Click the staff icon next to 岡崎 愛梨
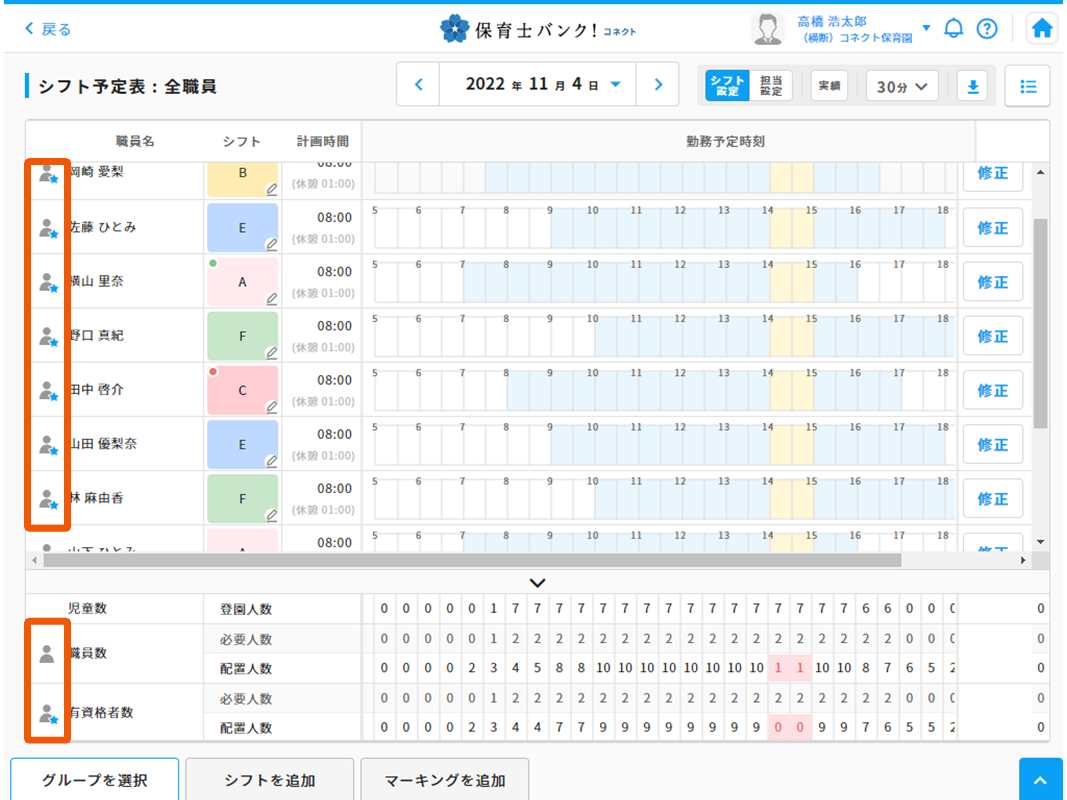The image size is (1067, 800). coord(47,173)
